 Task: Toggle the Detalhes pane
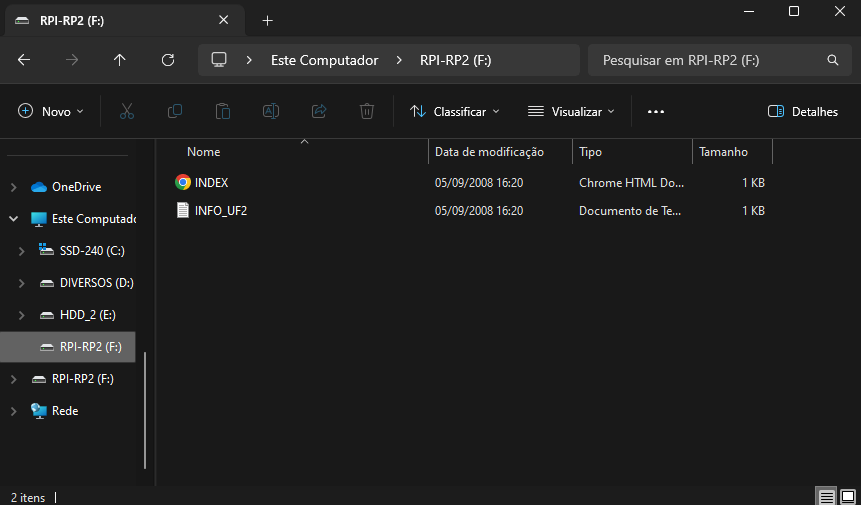[802, 111]
